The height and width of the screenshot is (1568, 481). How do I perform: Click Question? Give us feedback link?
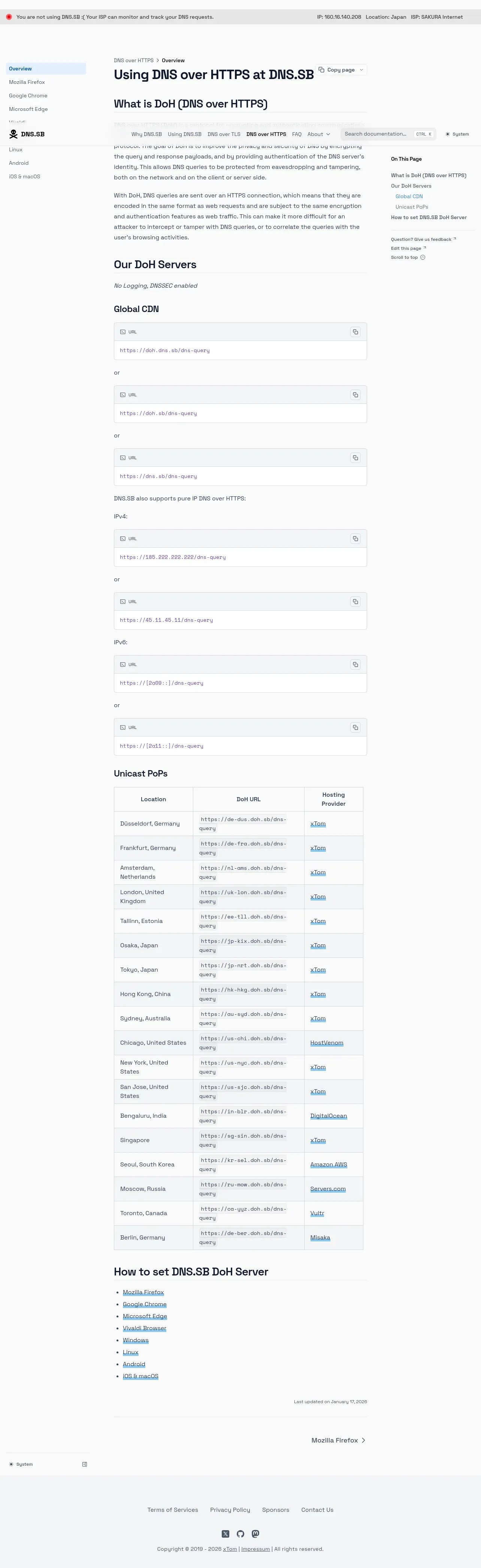pos(423,239)
